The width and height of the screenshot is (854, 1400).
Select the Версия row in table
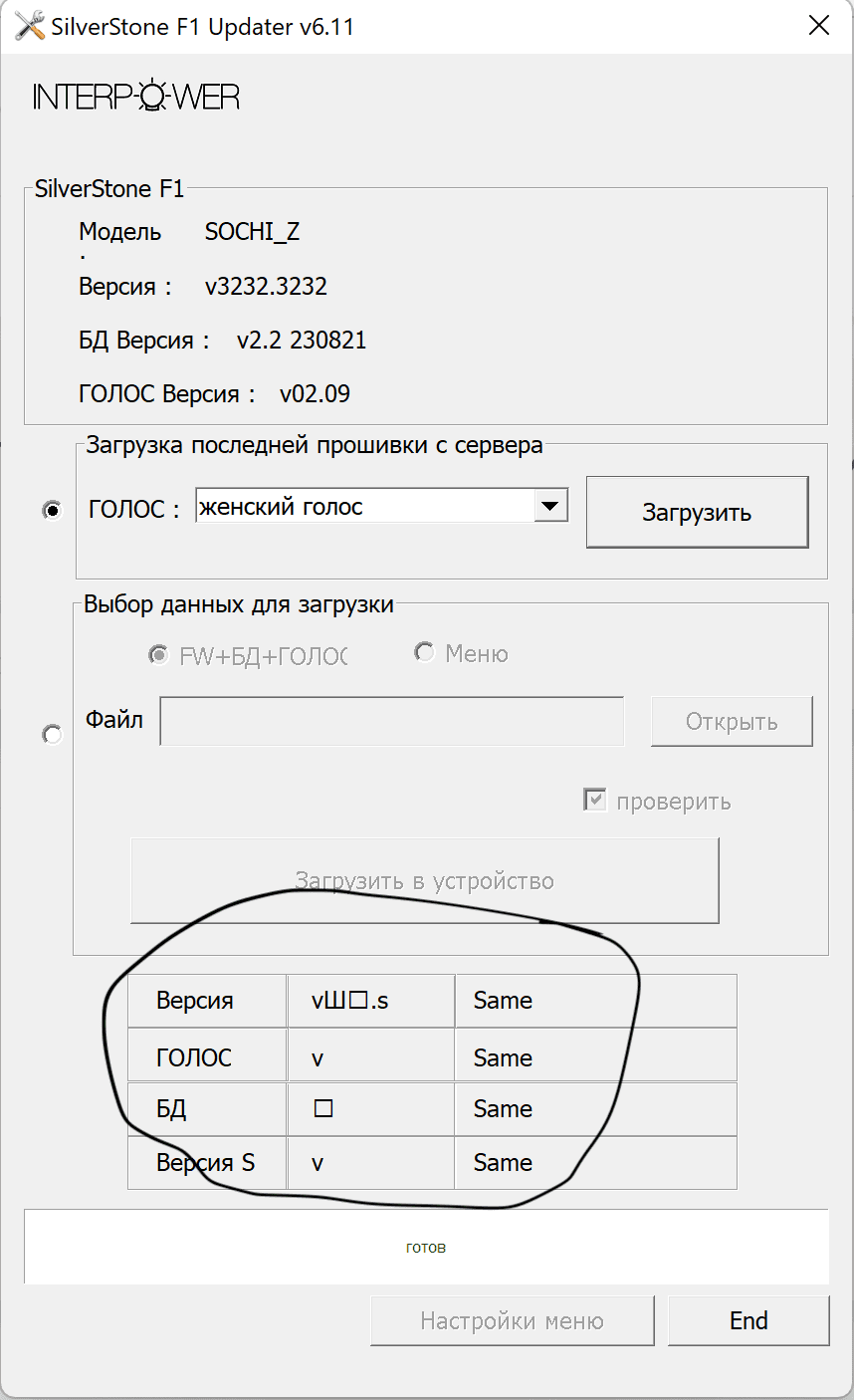click(x=195, y=1001)
